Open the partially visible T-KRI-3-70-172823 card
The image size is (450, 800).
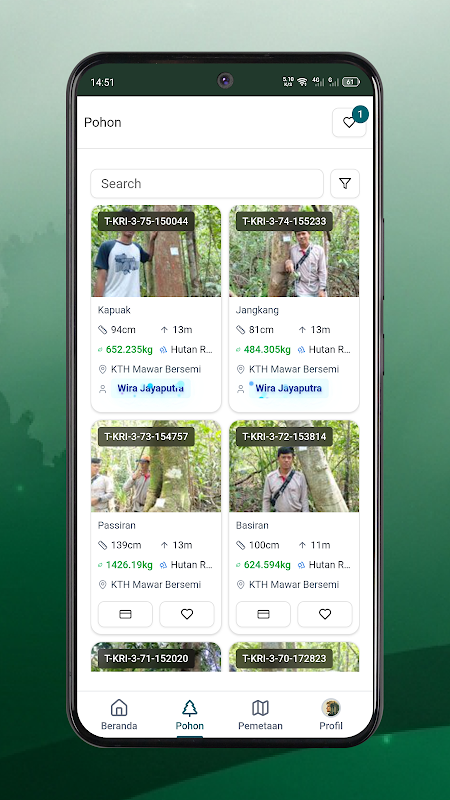pyautogui.click(x=294, y=657)
